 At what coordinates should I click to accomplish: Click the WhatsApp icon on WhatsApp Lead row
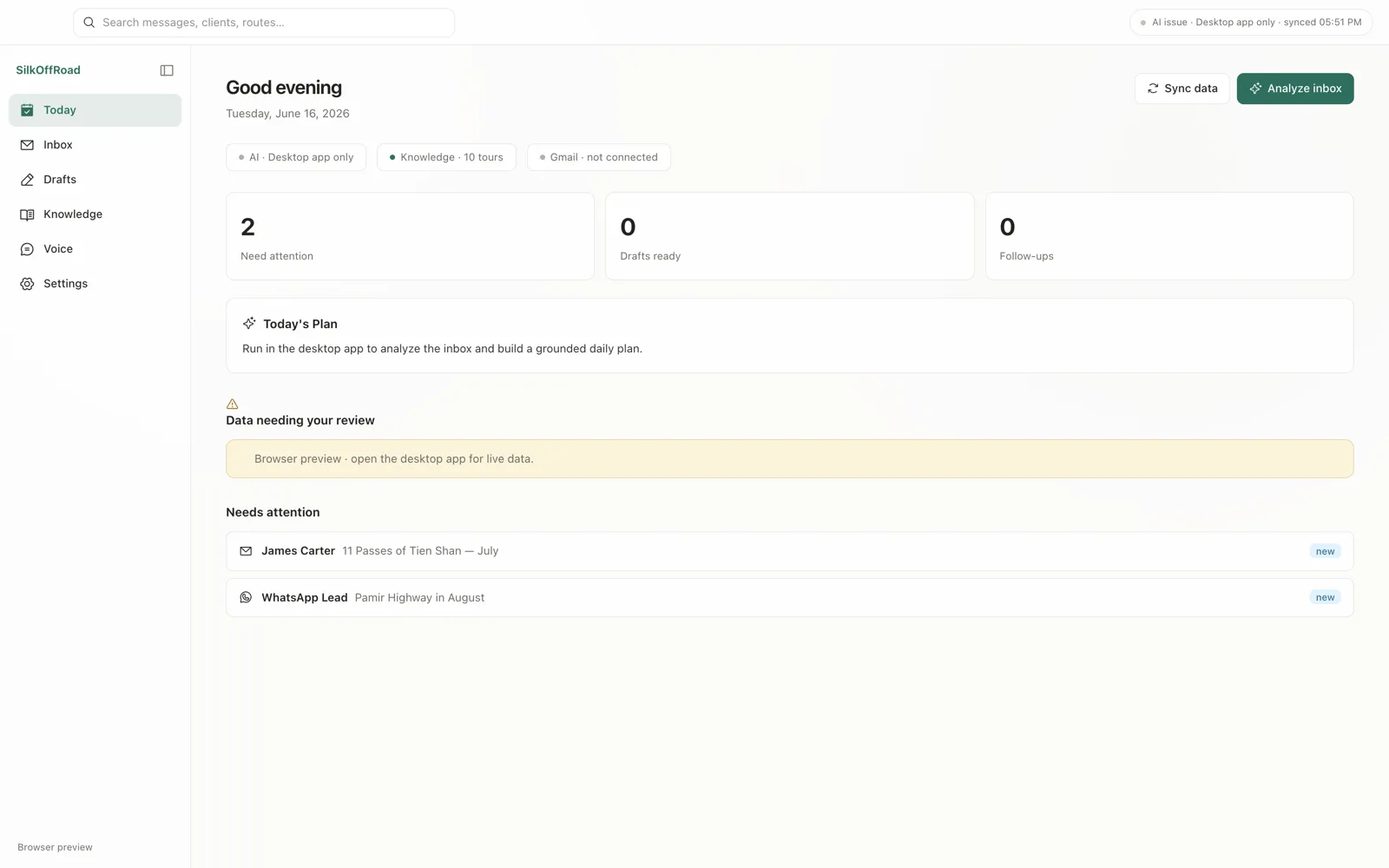tap(246, 597)
